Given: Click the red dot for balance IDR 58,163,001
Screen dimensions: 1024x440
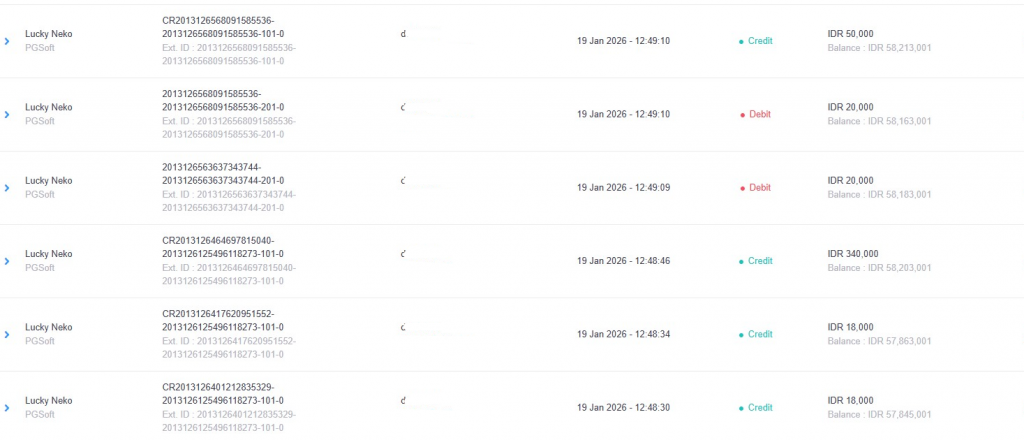Looking at the screenshot, I should (741, 115).
